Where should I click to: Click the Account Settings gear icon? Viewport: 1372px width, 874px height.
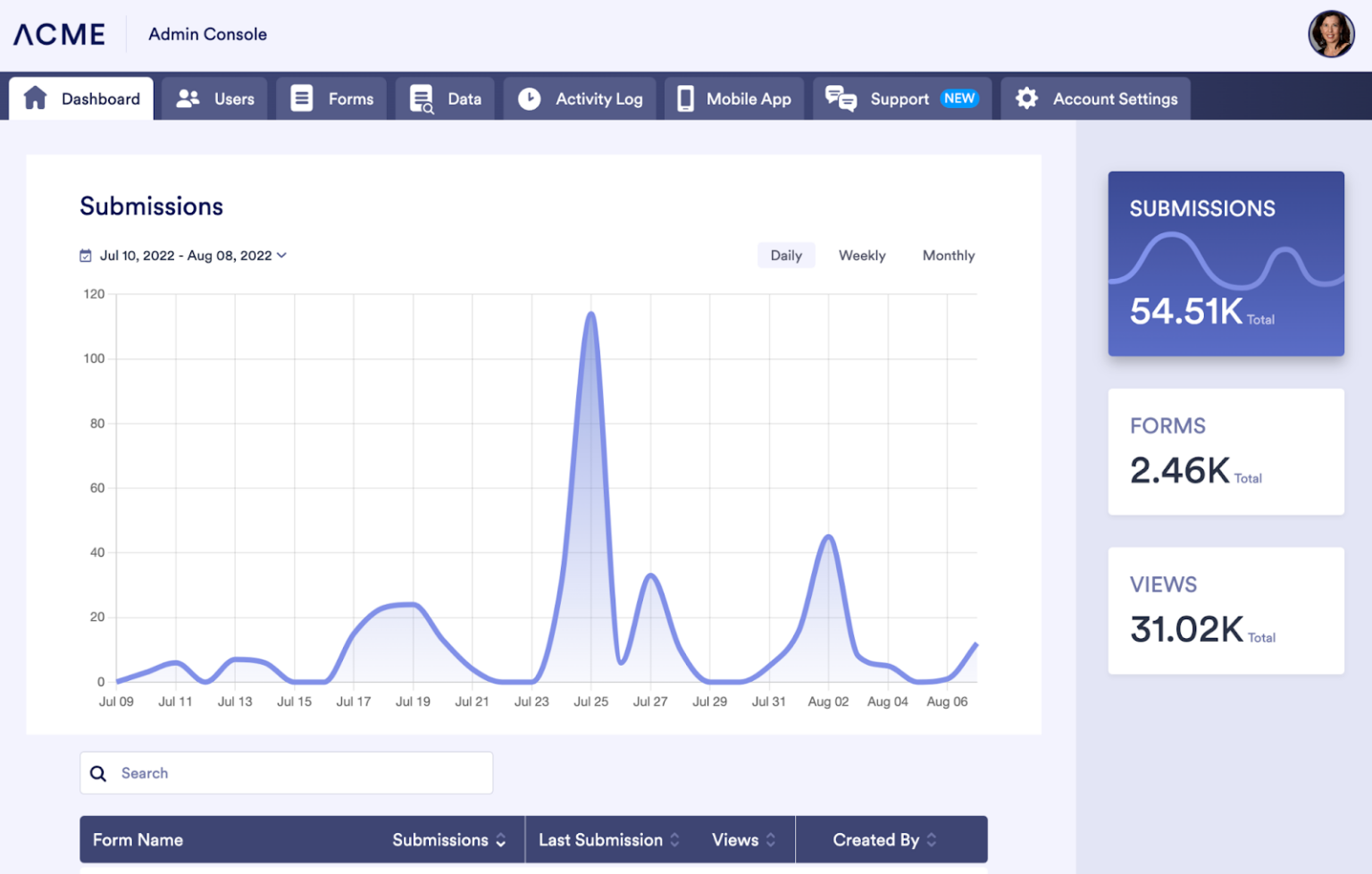pyautogui.click(x=1026, y=98)
